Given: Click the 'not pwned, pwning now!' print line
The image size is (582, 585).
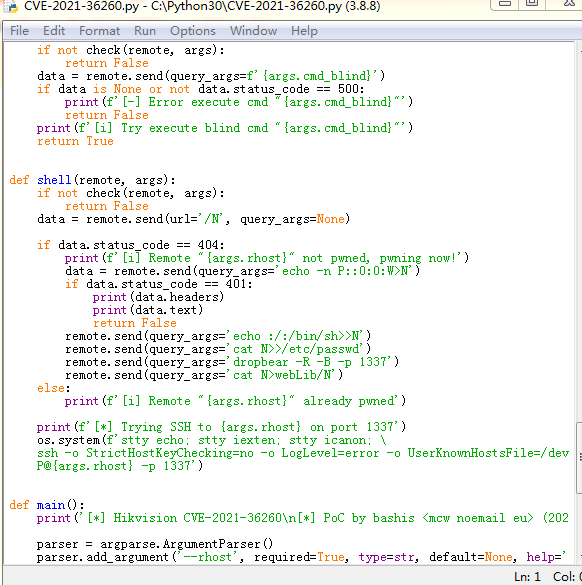Looking at the screenshot, I should 267,258.
